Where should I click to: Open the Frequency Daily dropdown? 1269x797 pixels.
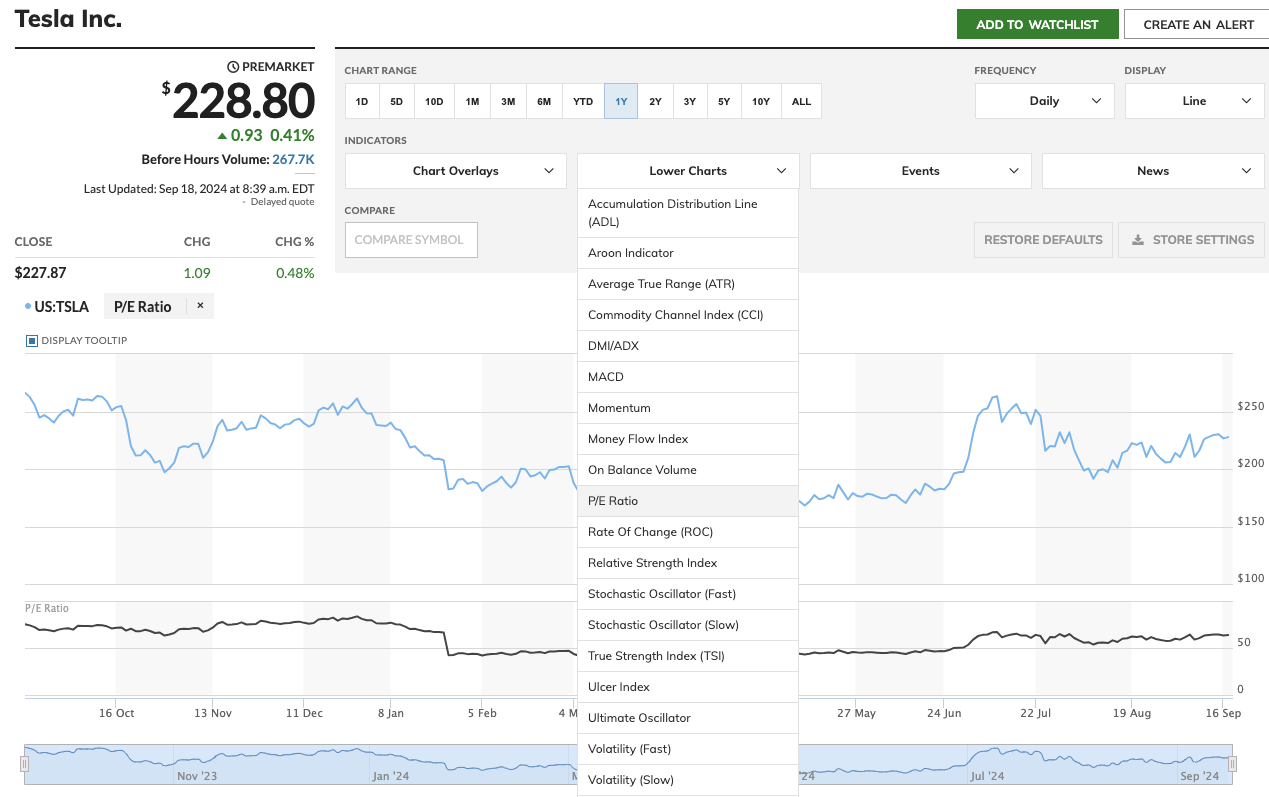coord(1044,101)
